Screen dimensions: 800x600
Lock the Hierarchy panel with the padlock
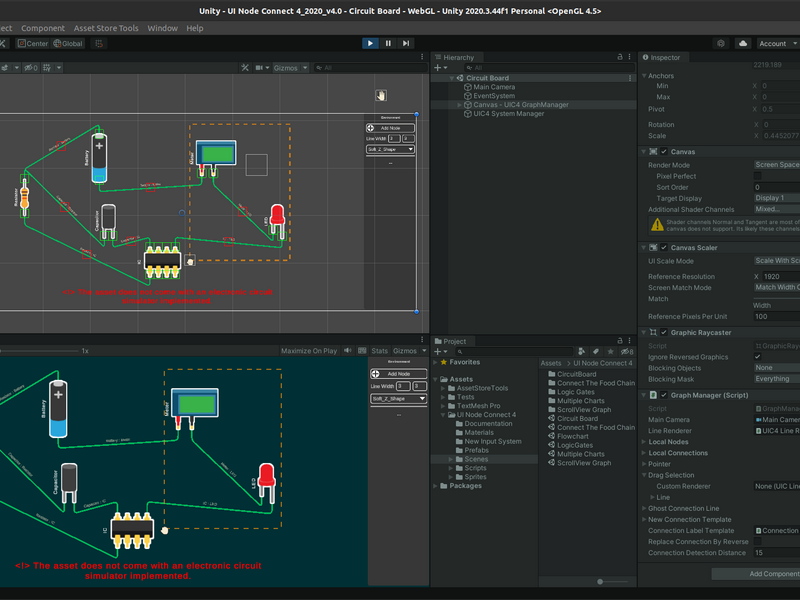(619, 57)
